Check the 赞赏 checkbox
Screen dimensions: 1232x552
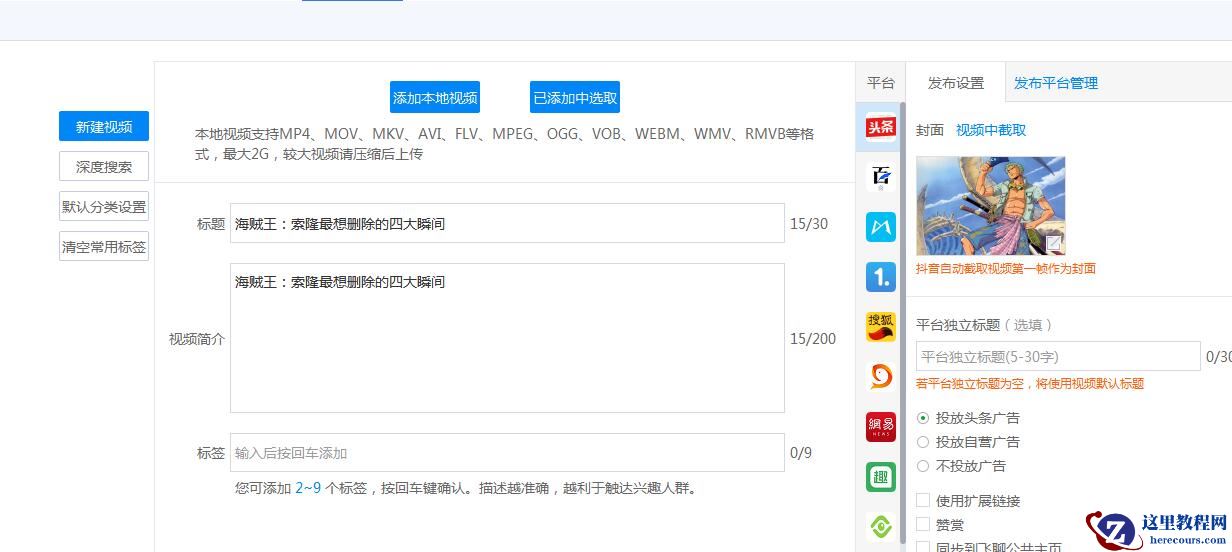click(923, 525)
